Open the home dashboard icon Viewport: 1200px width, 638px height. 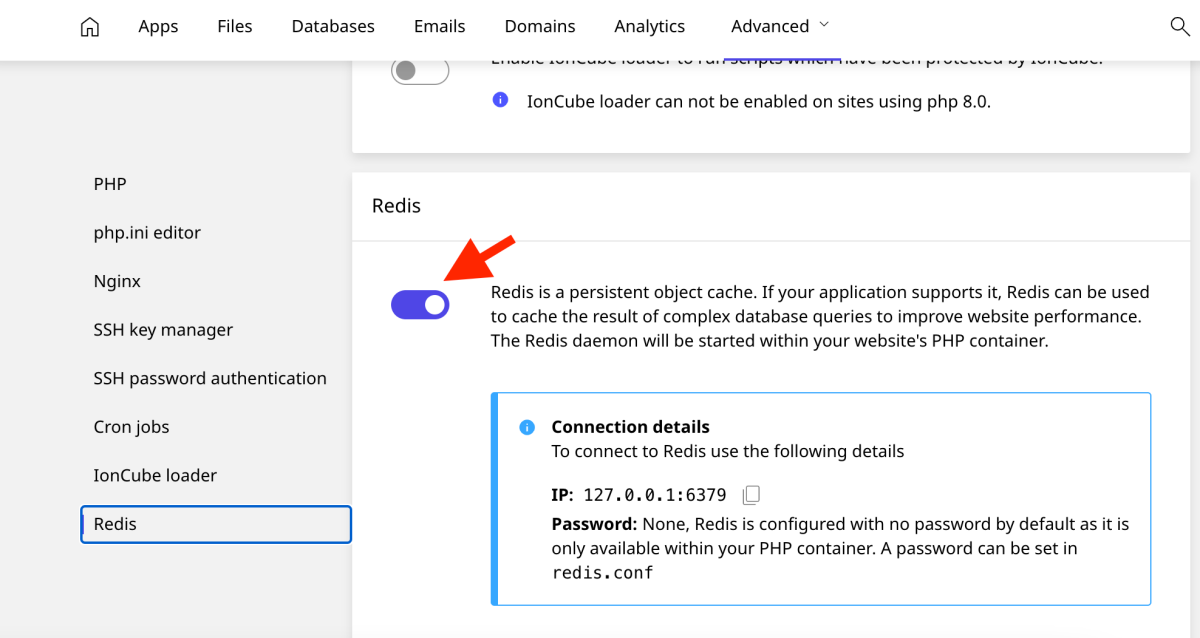(x=89, y=27)
